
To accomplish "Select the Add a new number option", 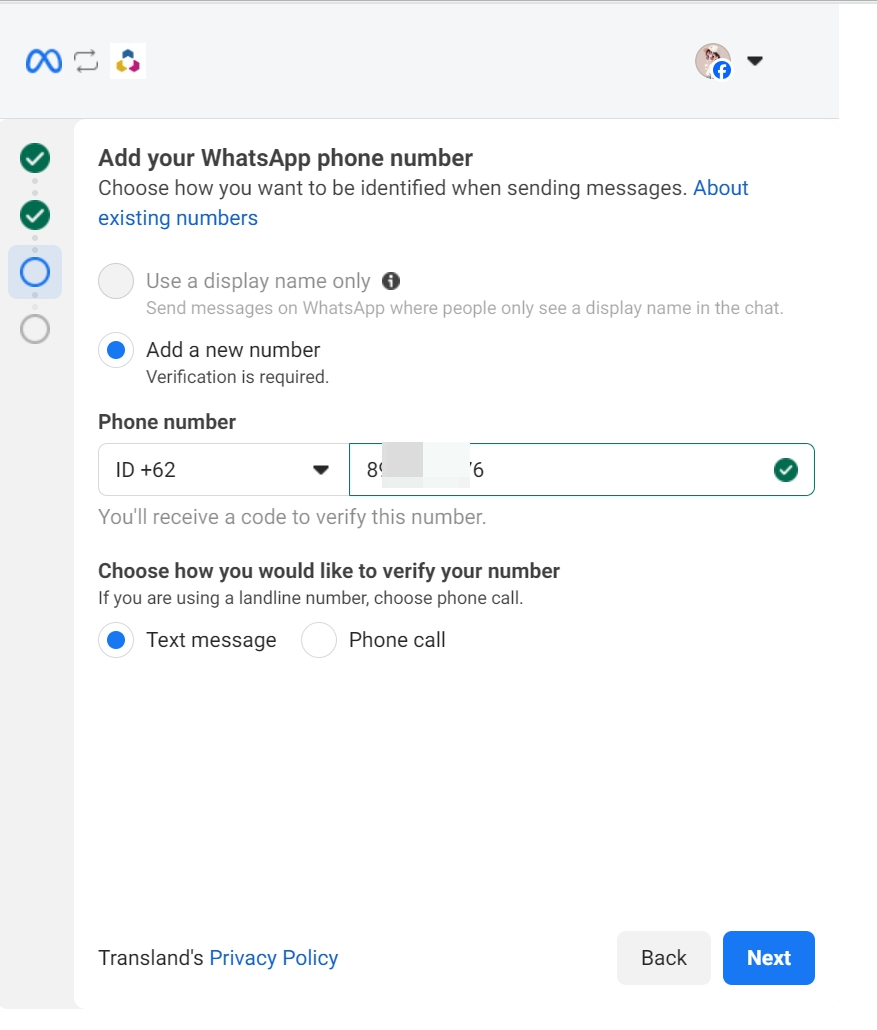I will tap(116, 350).
